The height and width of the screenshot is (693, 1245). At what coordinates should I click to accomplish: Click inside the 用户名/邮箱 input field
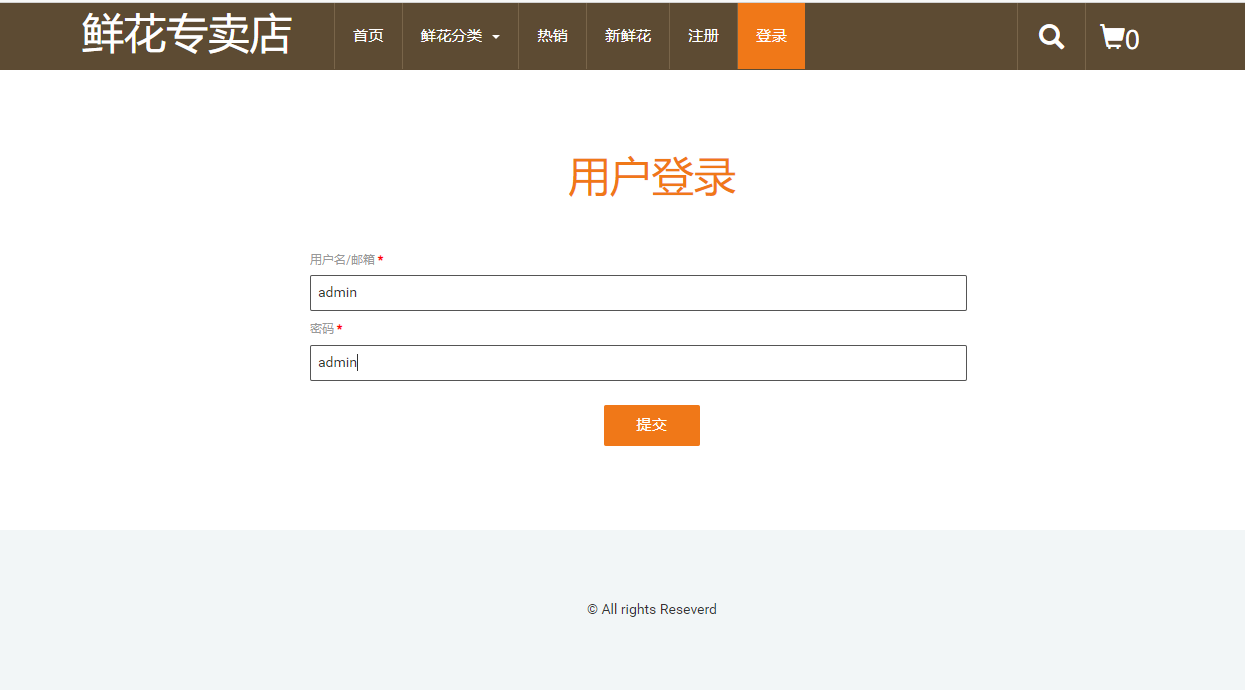[x=637, y=292]
